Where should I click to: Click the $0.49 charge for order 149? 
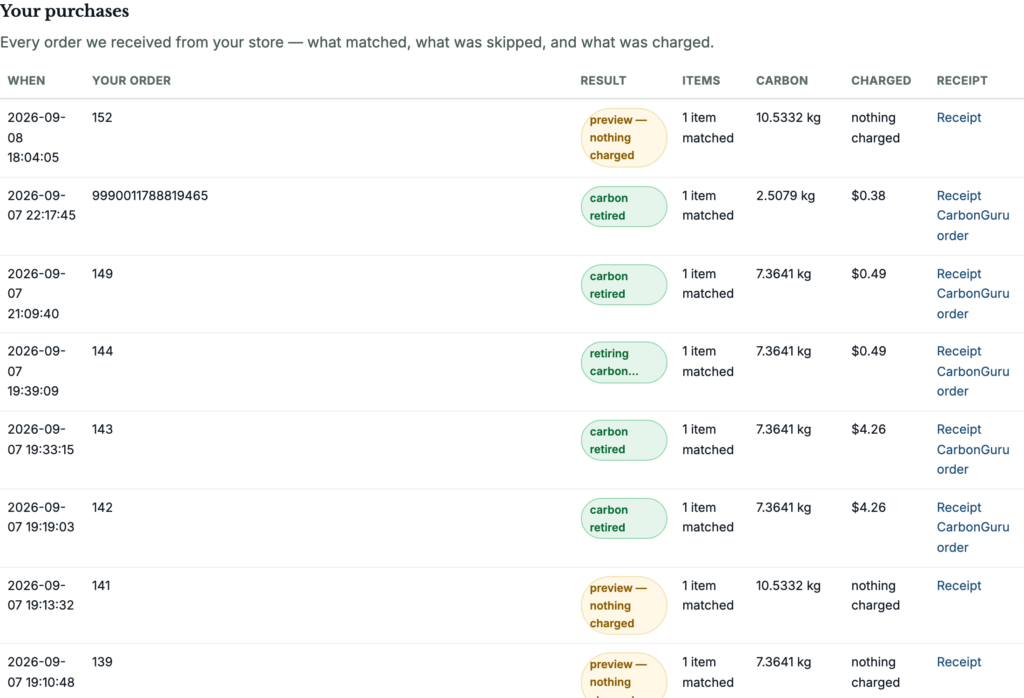869,274
